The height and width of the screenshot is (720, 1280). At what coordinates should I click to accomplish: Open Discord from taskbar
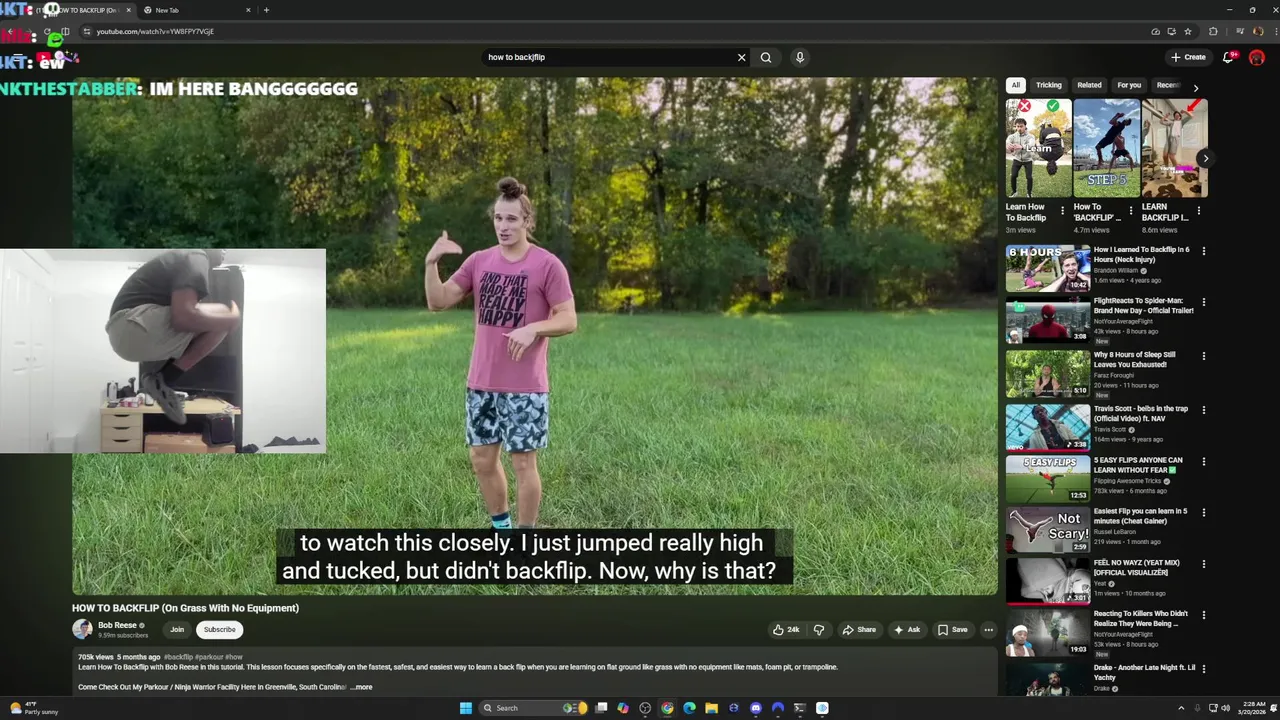tap(756, 708)
